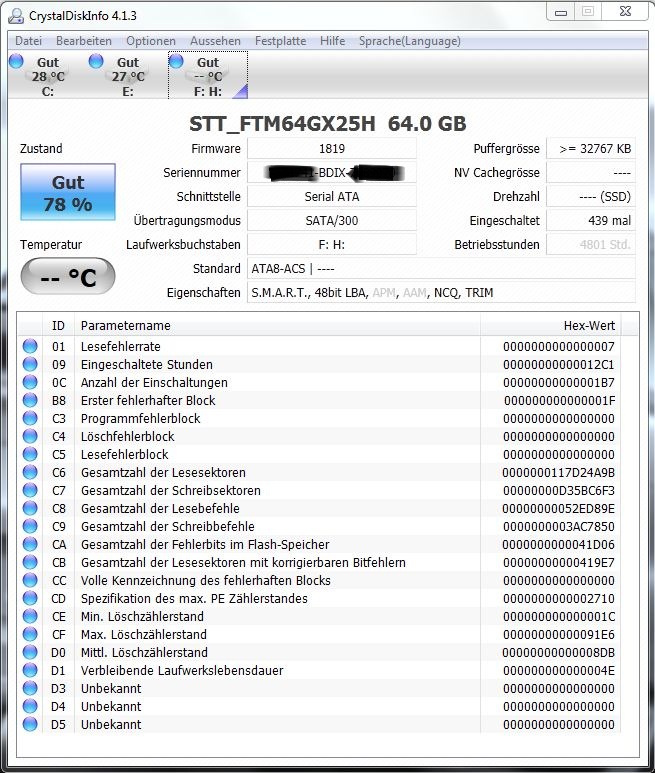
Task: Open the Aussehen menu
Action: click(215, 41)
